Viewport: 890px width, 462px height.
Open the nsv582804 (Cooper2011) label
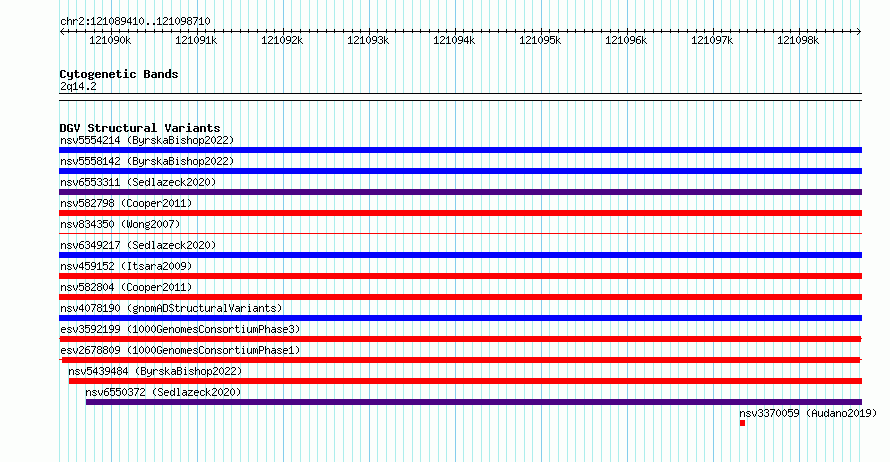[x=126, y=287]
